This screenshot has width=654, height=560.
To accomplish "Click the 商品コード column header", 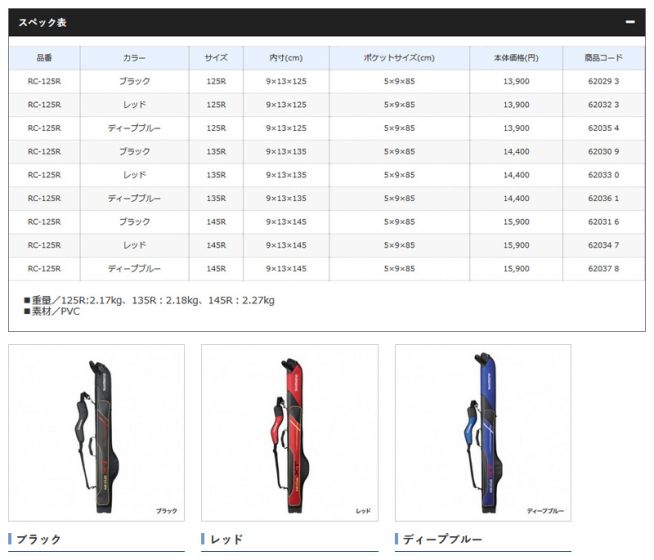I will [604, 58].
